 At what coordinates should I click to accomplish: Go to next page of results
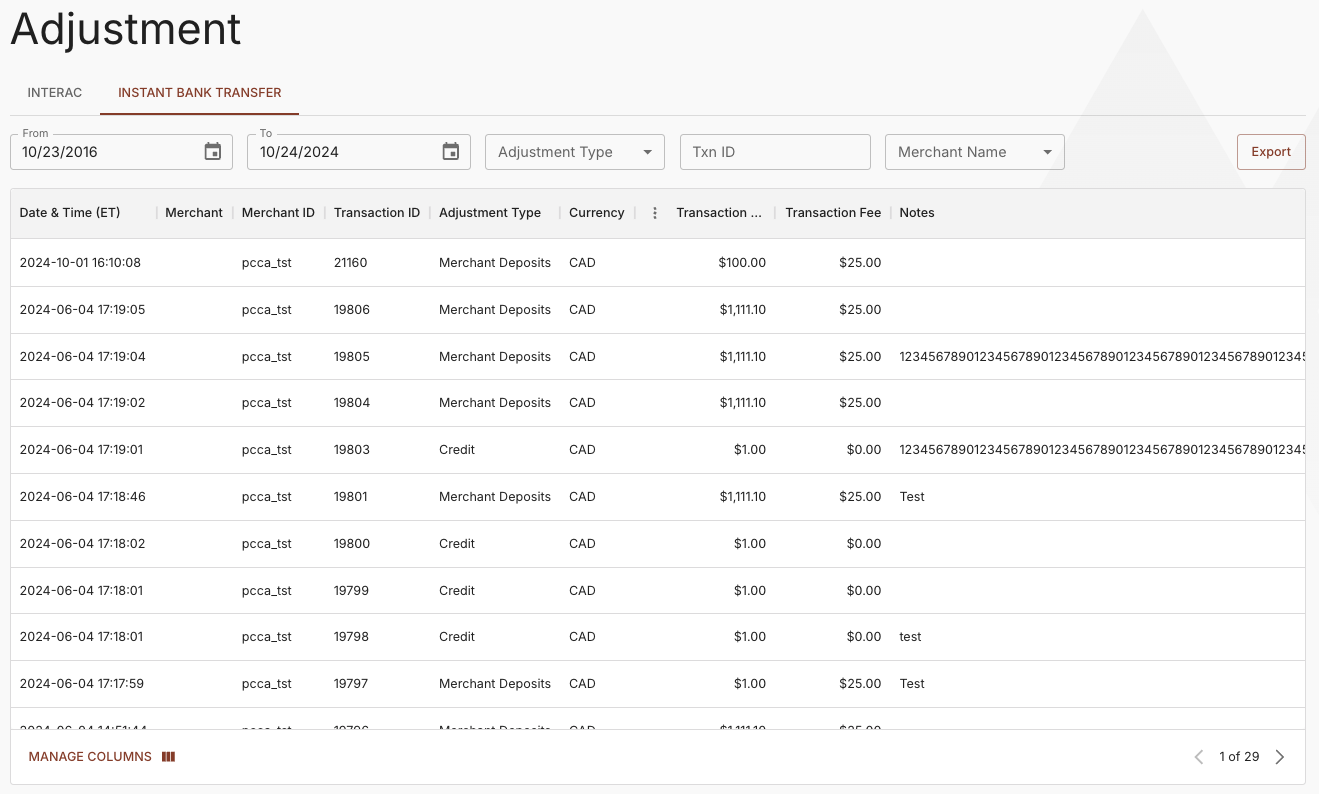[1280, 757]
